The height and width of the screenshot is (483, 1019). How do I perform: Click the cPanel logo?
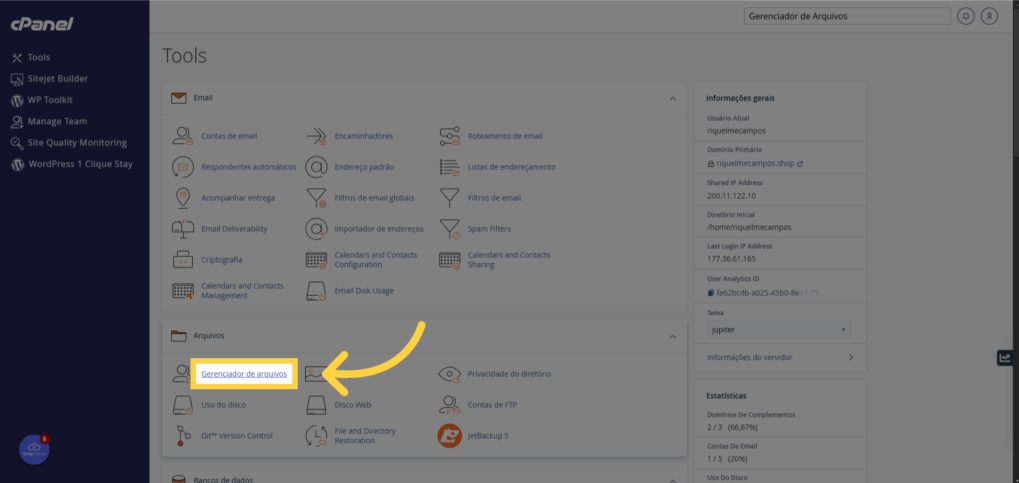tap(42, 24)
